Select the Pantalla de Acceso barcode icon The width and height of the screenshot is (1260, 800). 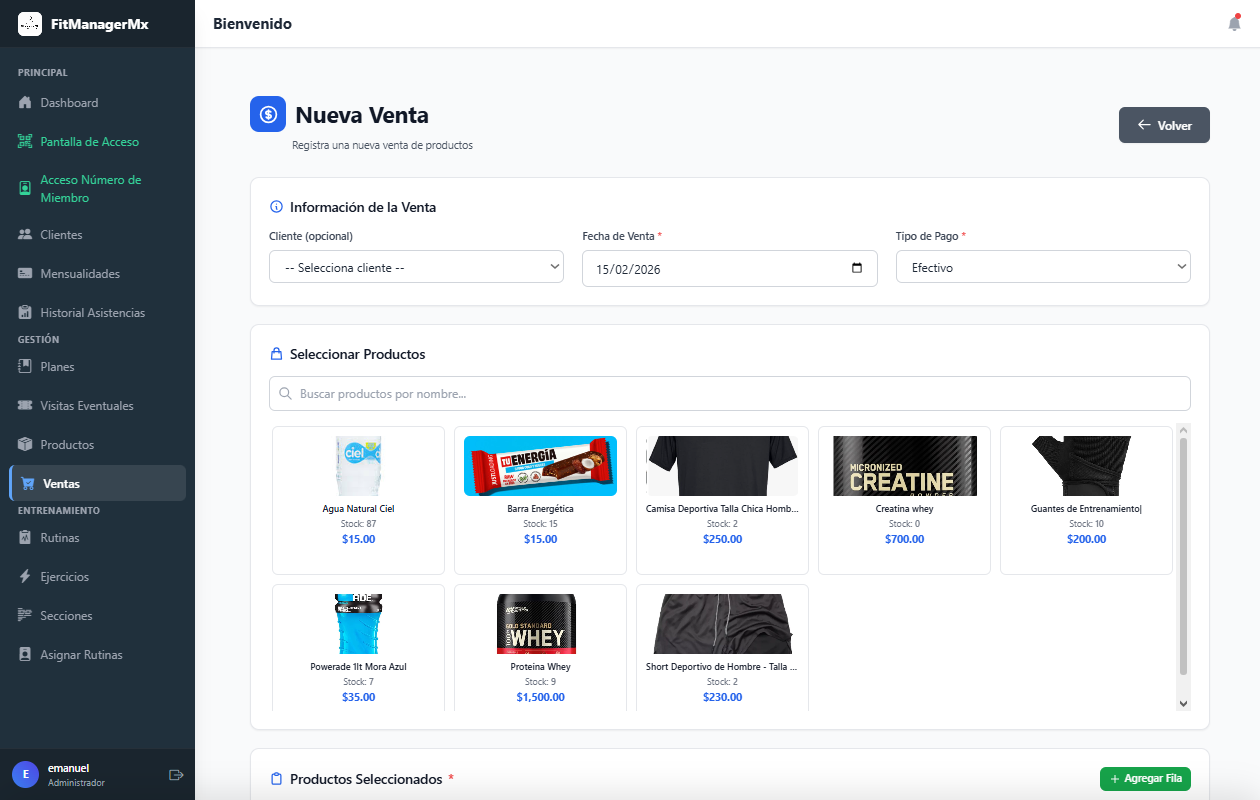25,141
